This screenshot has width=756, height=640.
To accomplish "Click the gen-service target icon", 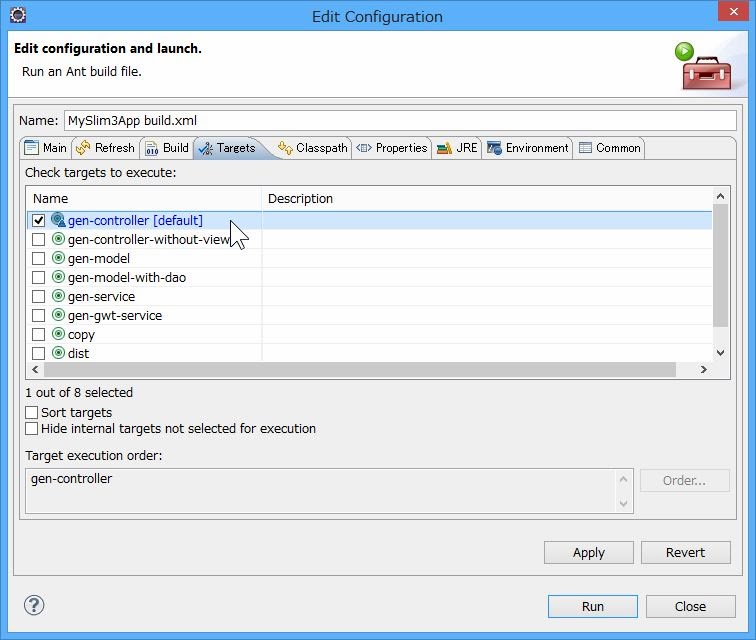I will [x=58, y=296].
